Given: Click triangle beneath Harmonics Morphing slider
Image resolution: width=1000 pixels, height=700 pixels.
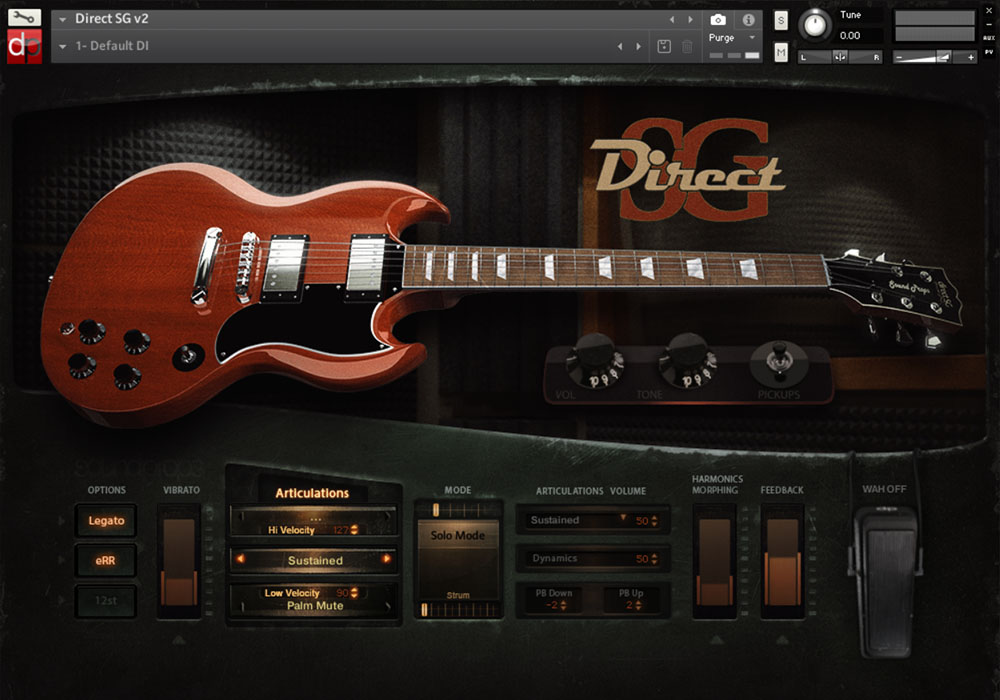Looking at the screenshot, I should (x=717, y=639).
